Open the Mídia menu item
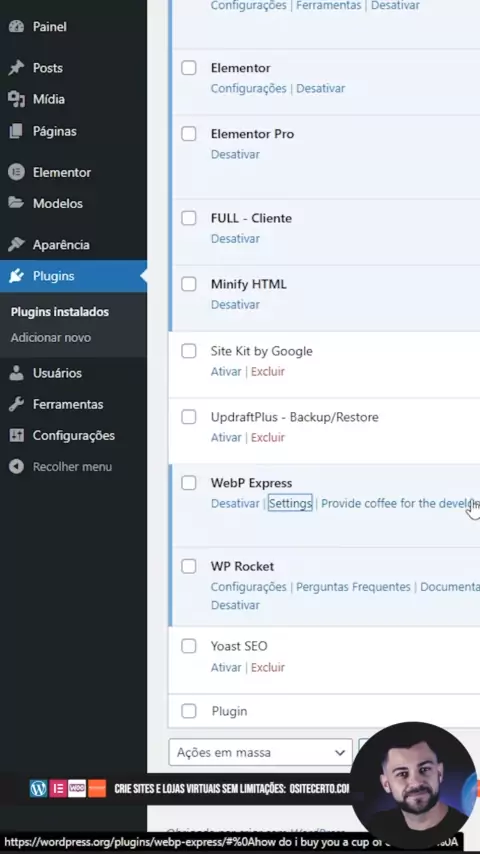 point(48,99)
